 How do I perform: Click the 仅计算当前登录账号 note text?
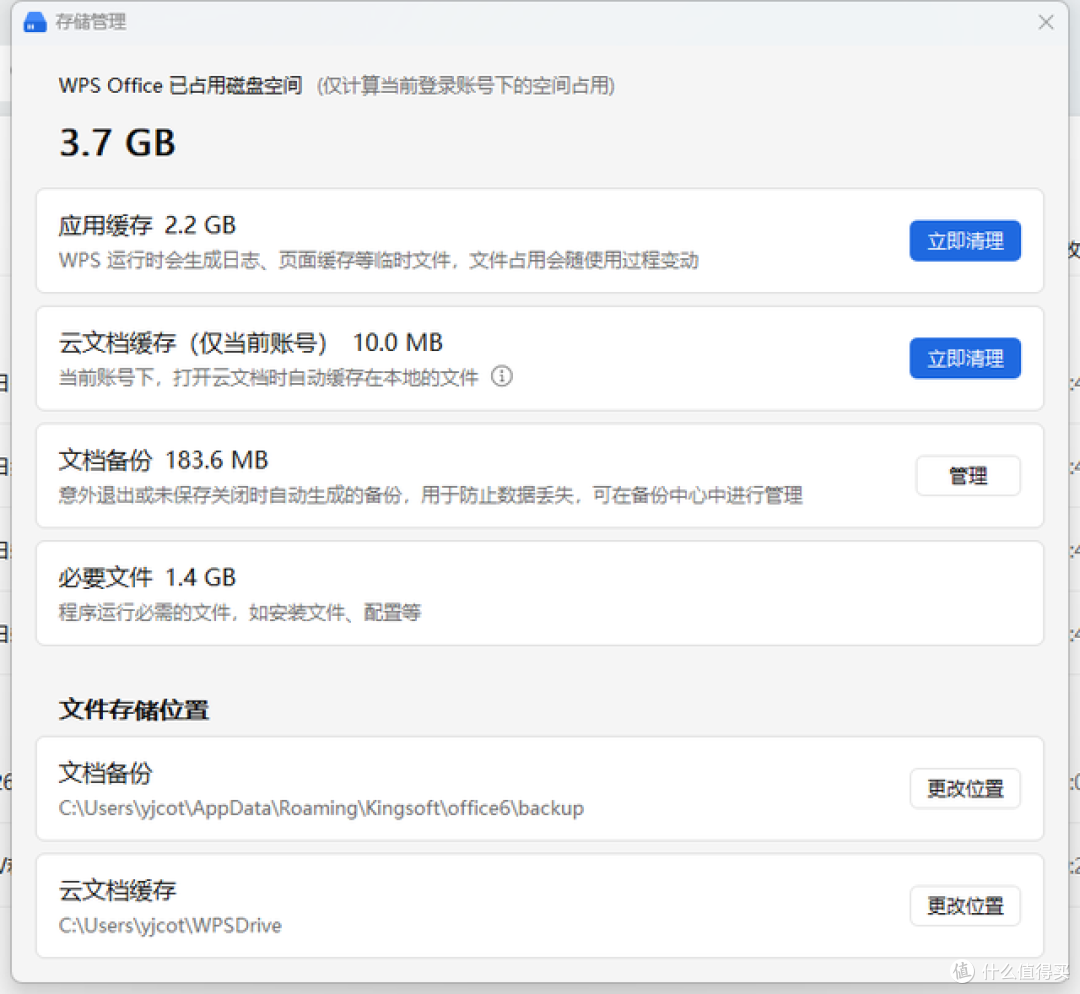pyautogui.click(x=466, y=85)
